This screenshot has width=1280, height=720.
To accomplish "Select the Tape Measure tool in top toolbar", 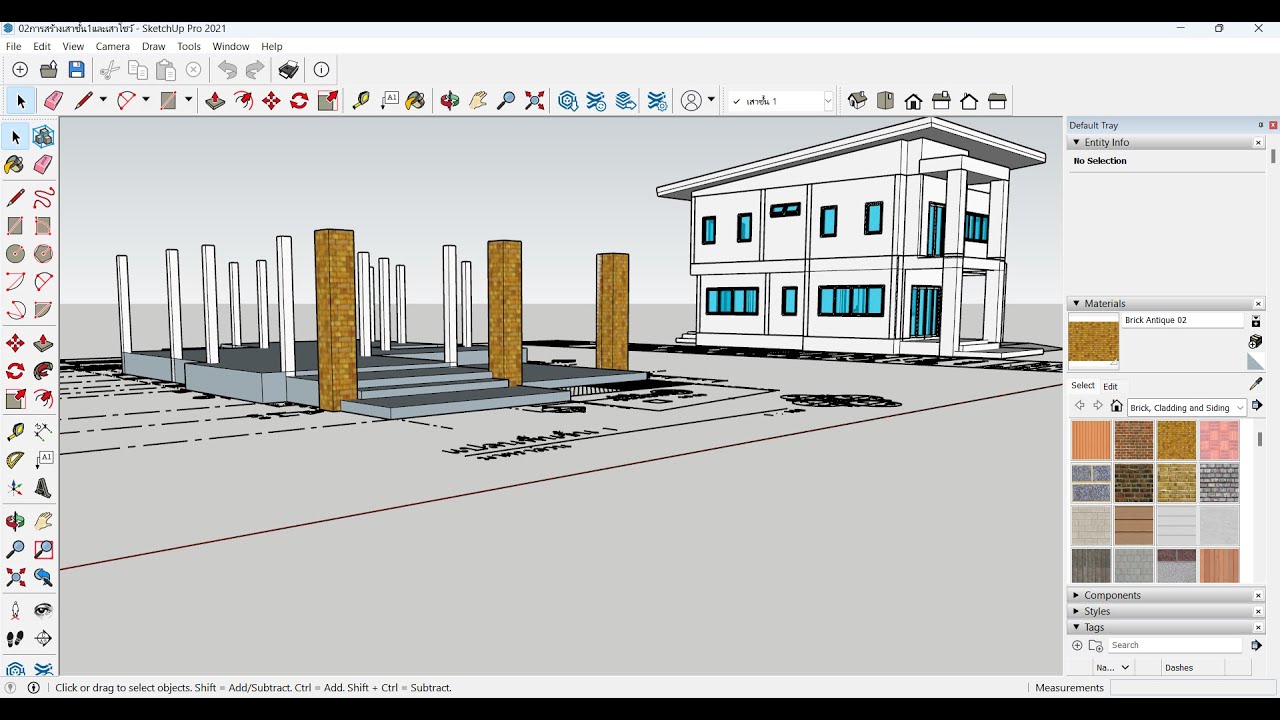I will click(x=361, y=101).
